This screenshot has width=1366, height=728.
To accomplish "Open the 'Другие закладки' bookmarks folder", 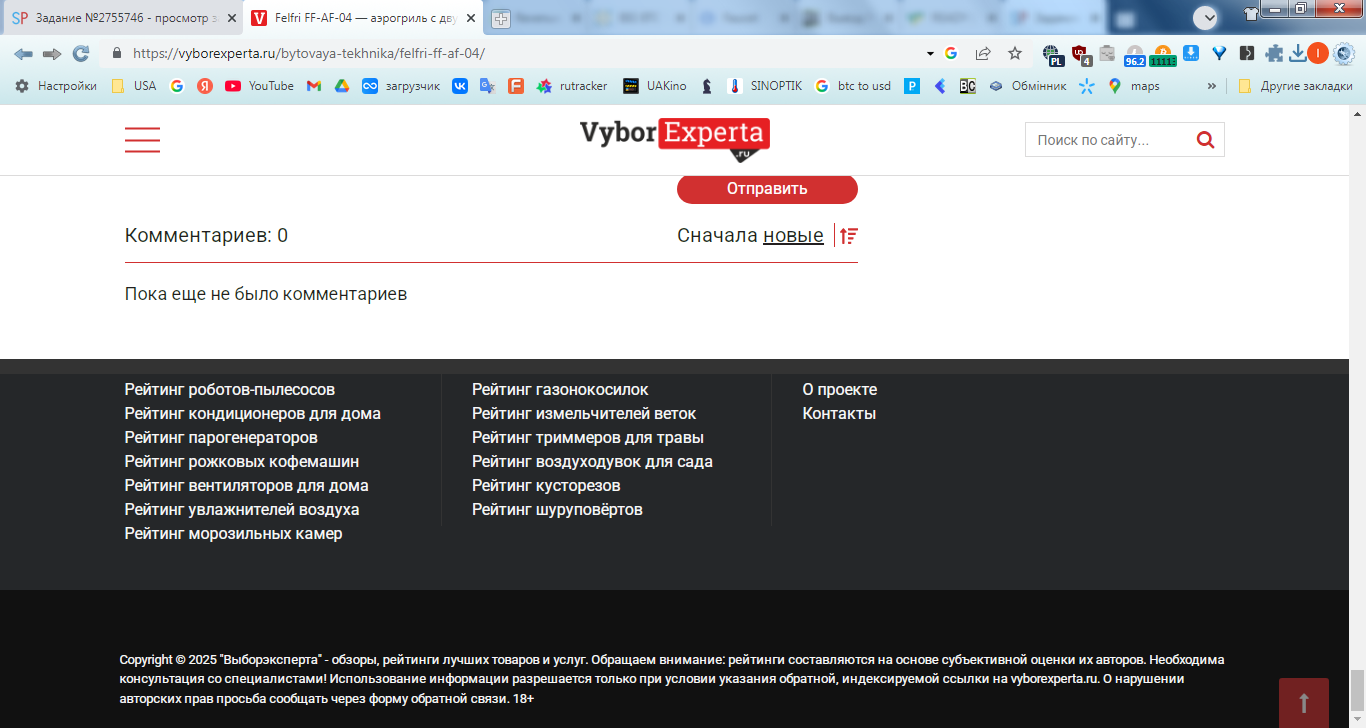I will pos(1295,86).
